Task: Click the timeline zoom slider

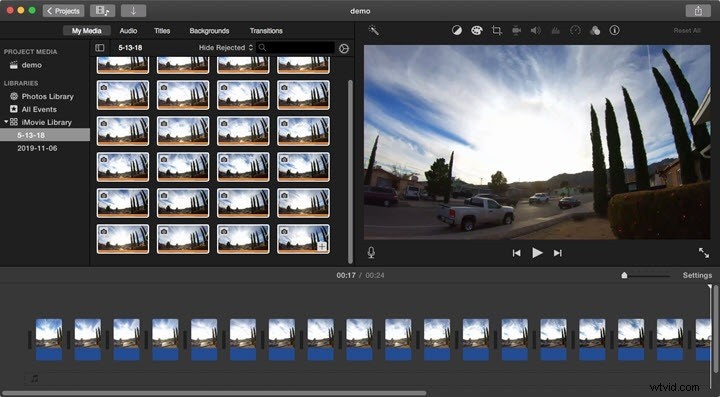Action: tap(645, 275)
